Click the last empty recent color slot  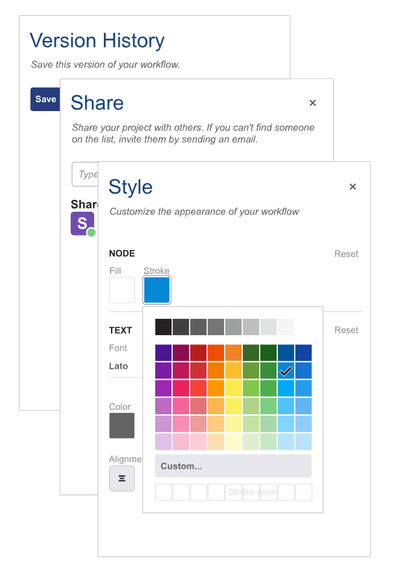304,492
